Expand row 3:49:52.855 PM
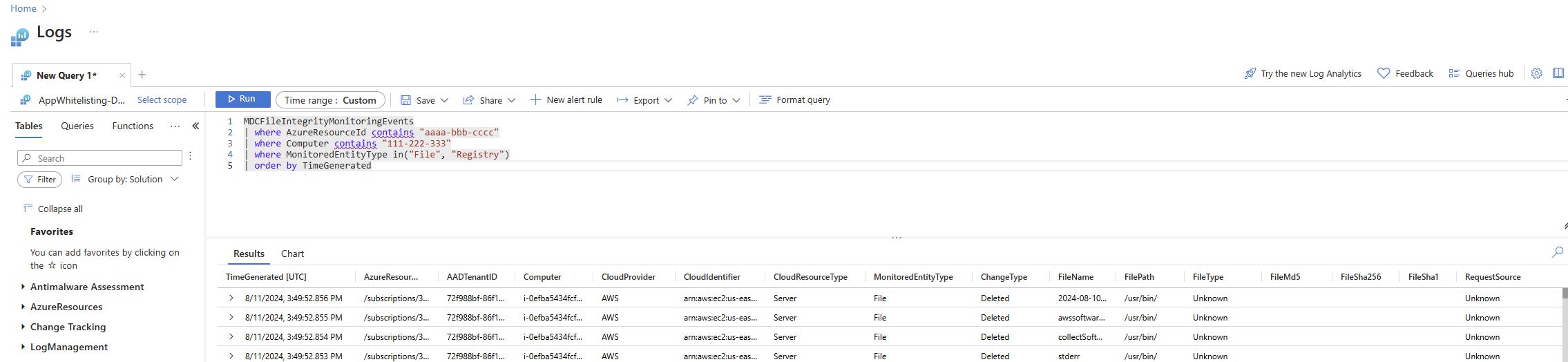Image resolution: width=1568 pixels, height=362 pixels. pyautogui.click(x=231, y=318)
